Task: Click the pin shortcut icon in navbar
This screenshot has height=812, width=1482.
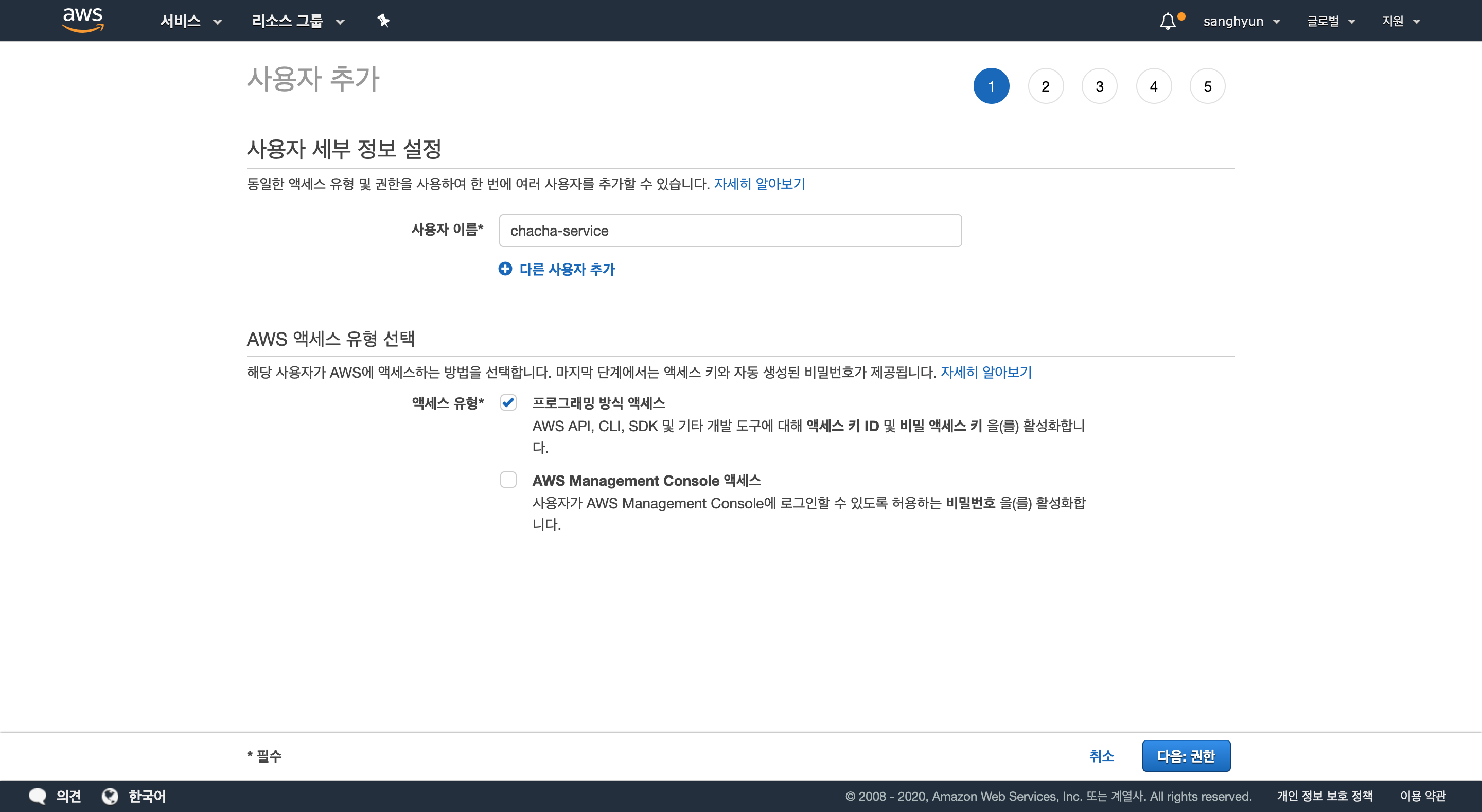Action: click(x=383, y=21)
